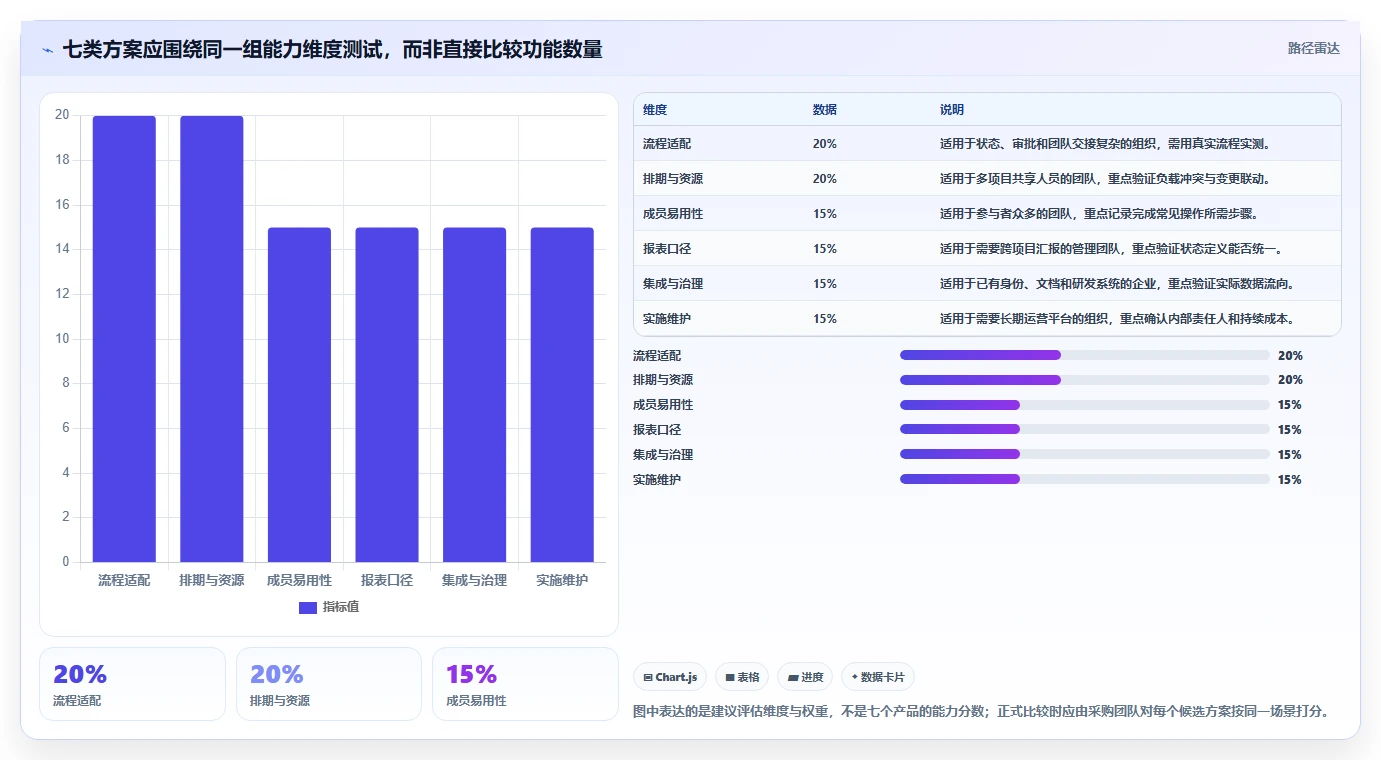Viewport: 1381px width, 760px height.
Task: Click the description starting 适用于需要长期运营平台
Action: 1118,319
